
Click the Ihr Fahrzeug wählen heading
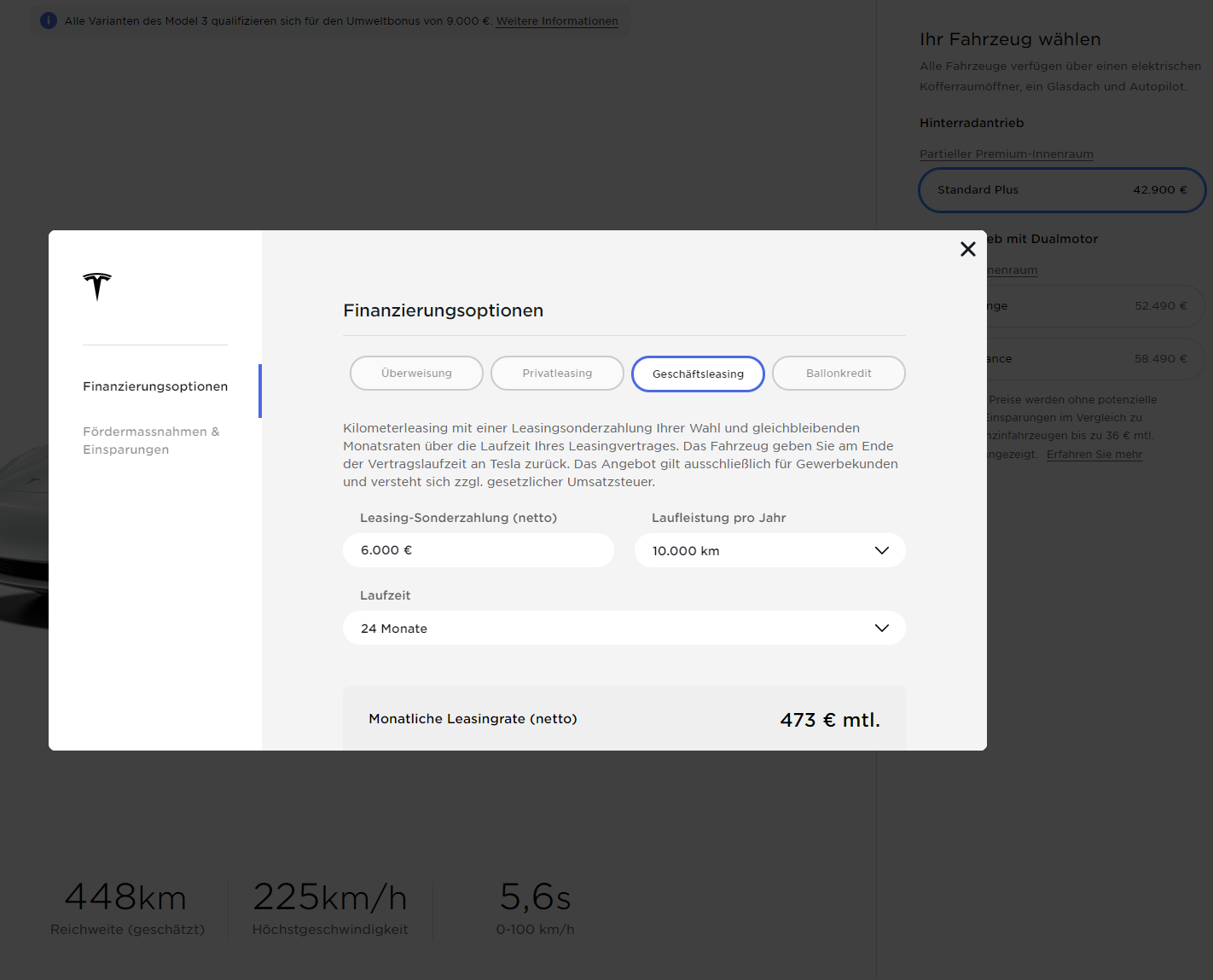[x=1010, y=39]
